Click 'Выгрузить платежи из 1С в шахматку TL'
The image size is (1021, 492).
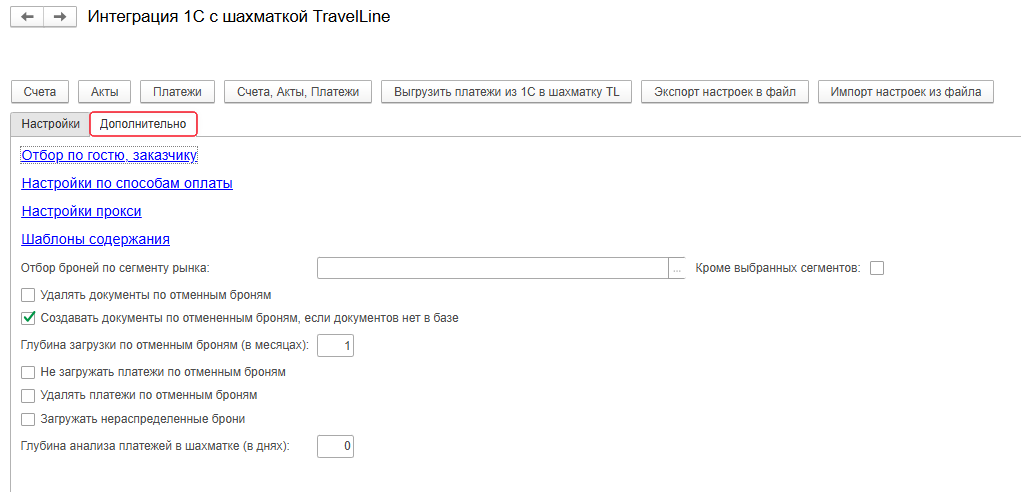pyautogui.click(x=506, y=92)
